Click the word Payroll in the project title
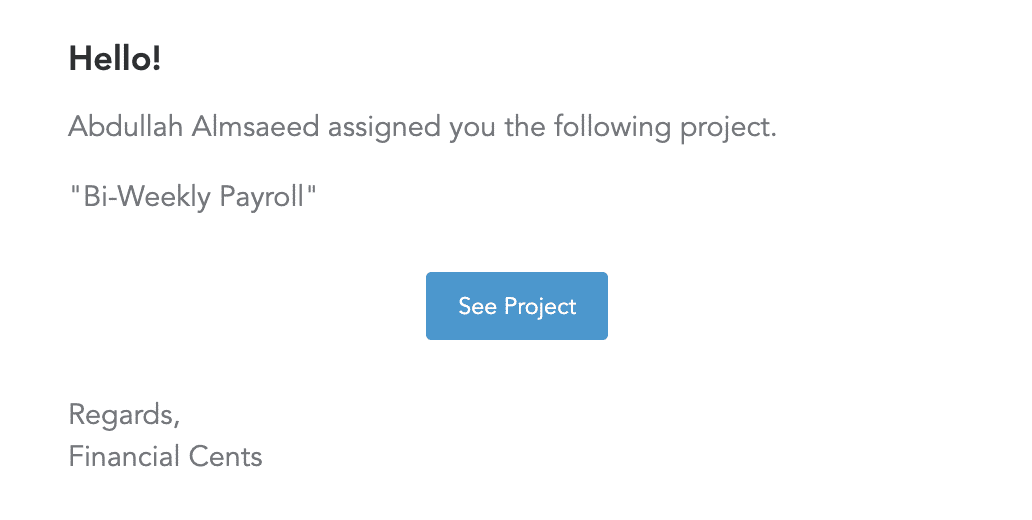The height and width of the screenshot is (520, 1032). [x=262, y=197]
